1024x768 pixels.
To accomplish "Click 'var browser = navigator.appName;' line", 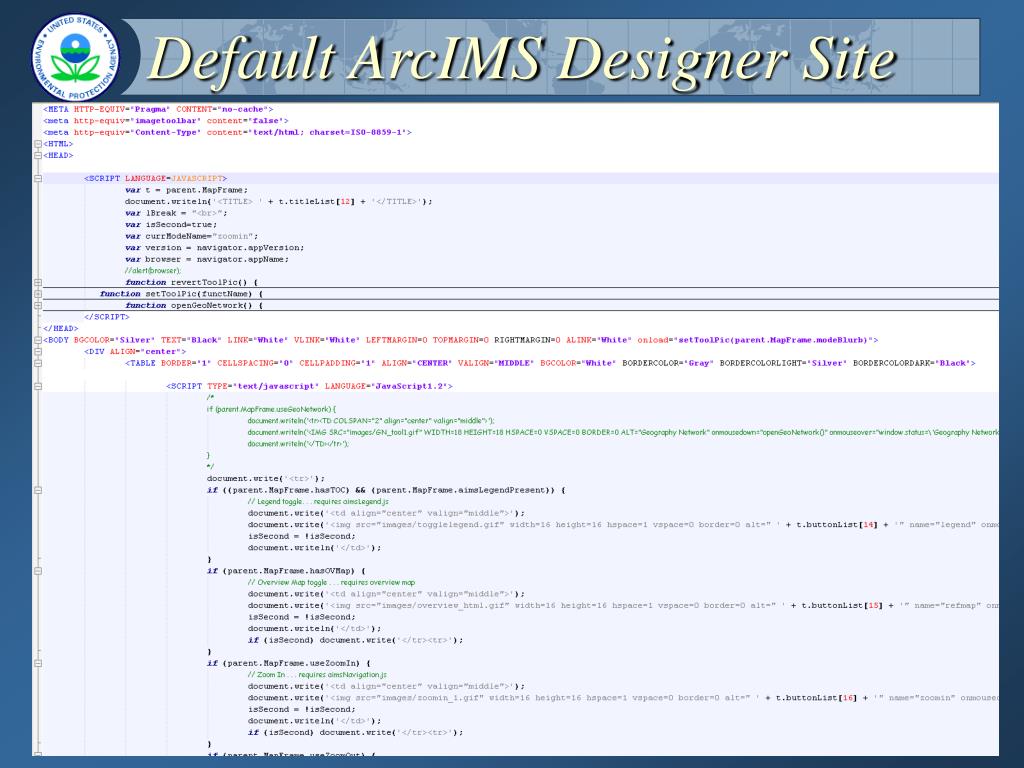I will click(x=207, y=260).
